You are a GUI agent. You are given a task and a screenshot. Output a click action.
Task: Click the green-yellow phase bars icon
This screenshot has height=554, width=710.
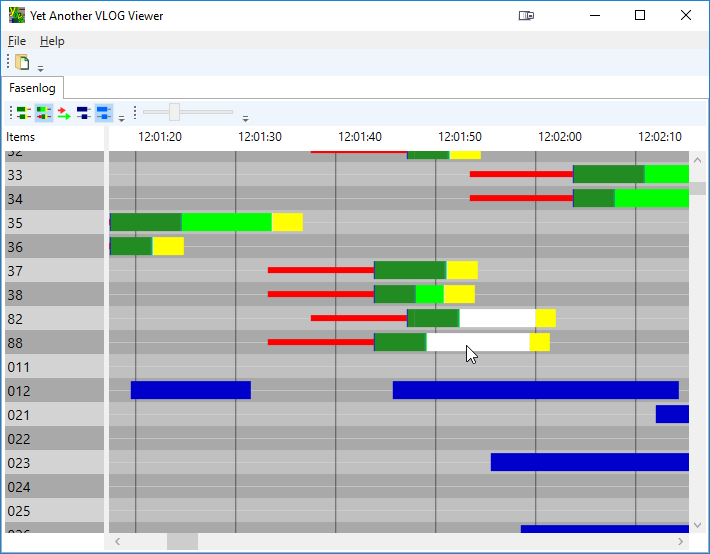[x=24, y=113]
